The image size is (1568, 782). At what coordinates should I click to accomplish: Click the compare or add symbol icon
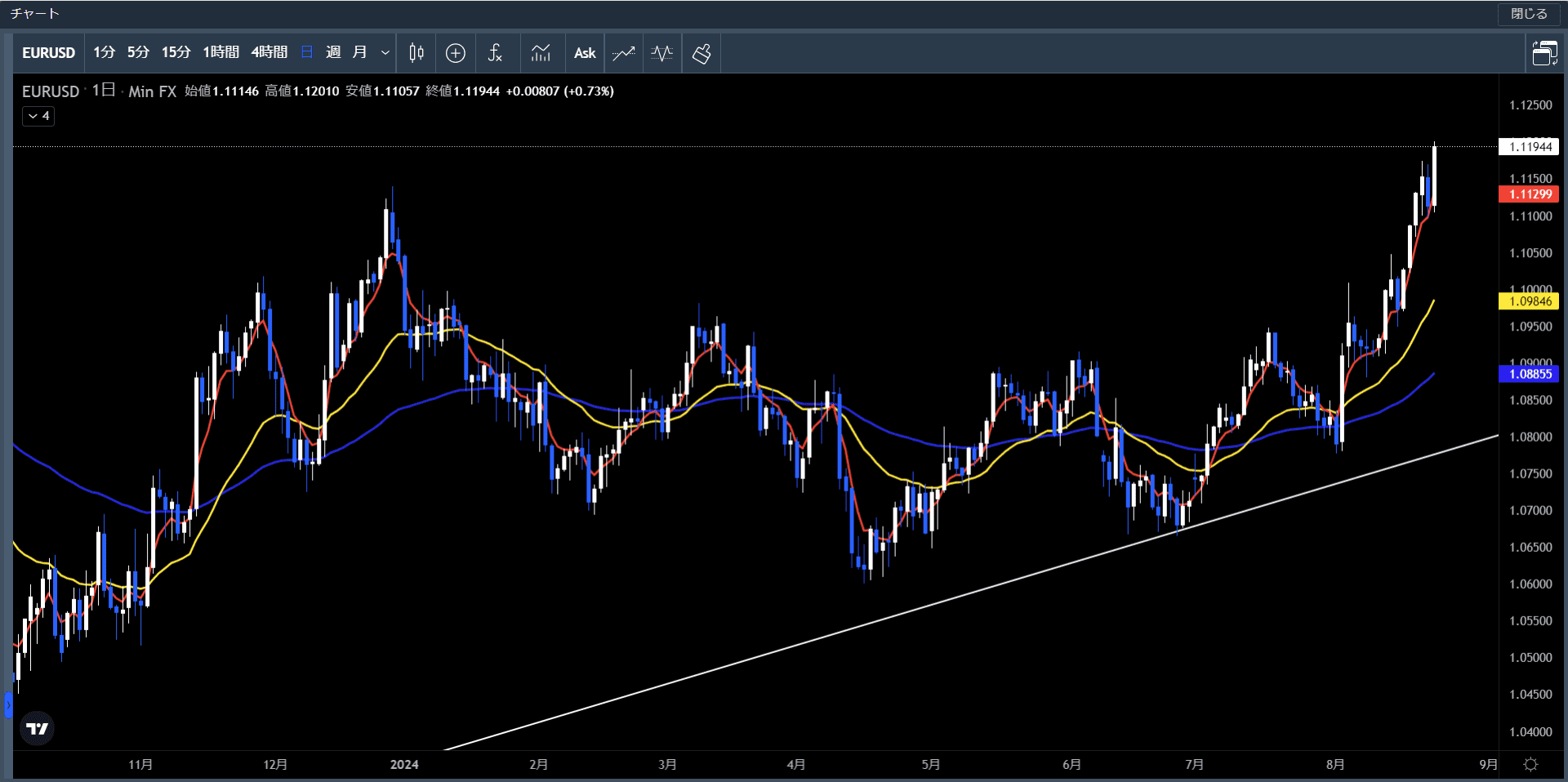click(x=456, y=53)
